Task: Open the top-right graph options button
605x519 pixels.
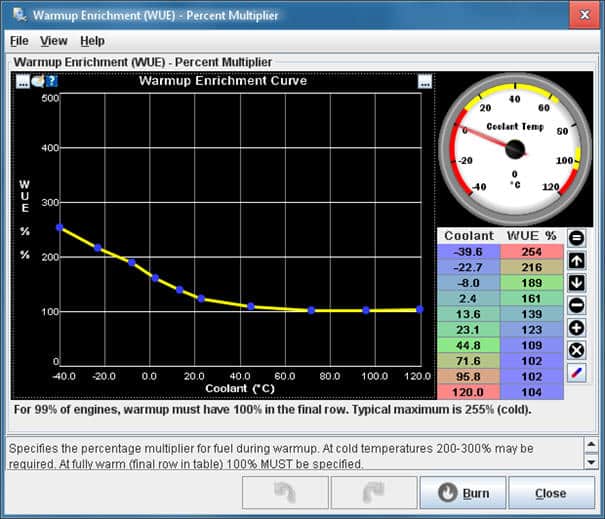Action: point(425,82)
